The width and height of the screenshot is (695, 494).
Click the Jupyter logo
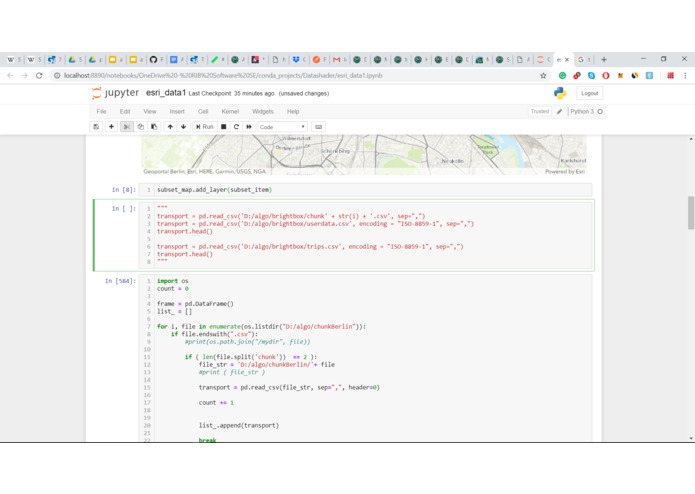115,93
